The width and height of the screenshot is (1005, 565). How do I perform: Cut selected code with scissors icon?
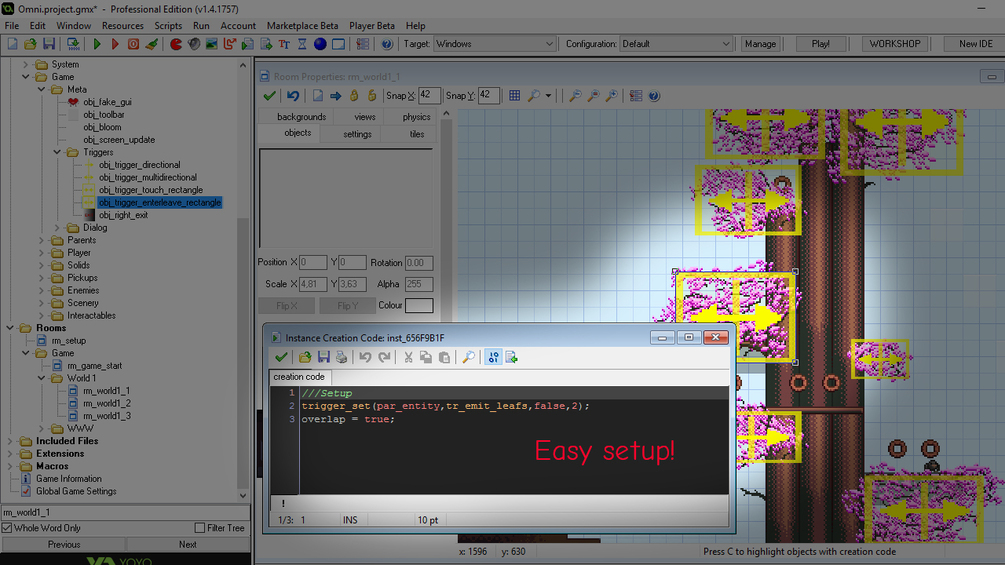pyautogui.click(x=408, y=357)
